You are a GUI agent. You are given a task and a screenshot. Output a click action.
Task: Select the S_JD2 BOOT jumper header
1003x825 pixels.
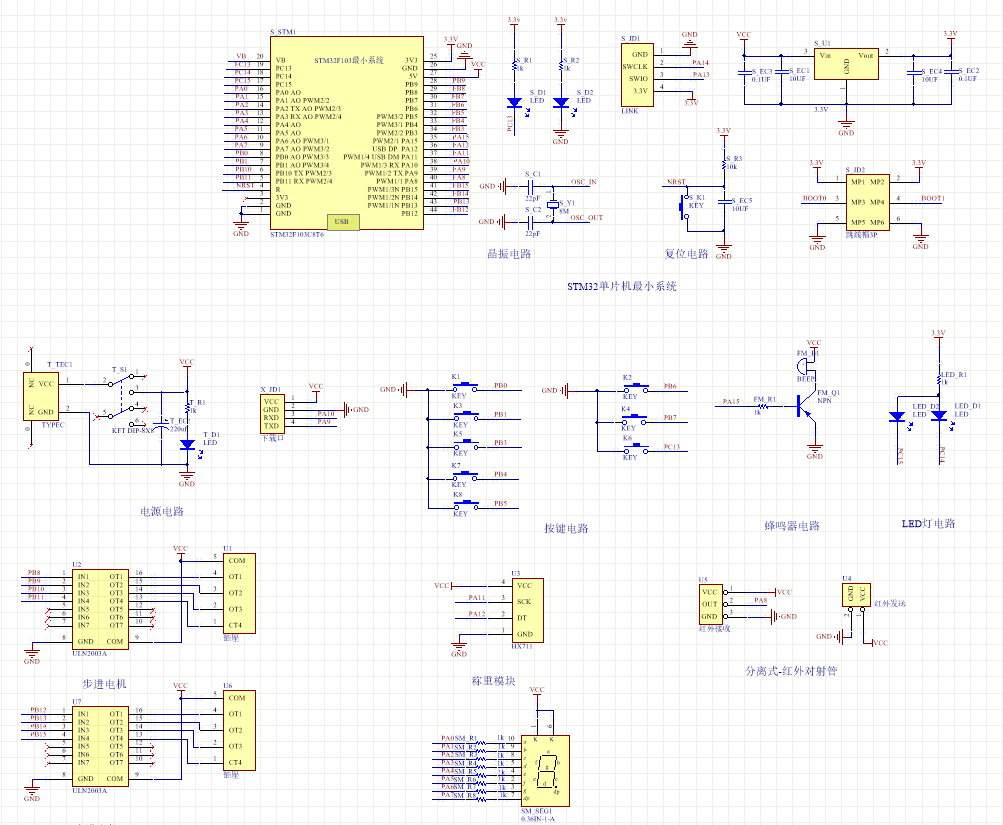click(x=866, y=202)
